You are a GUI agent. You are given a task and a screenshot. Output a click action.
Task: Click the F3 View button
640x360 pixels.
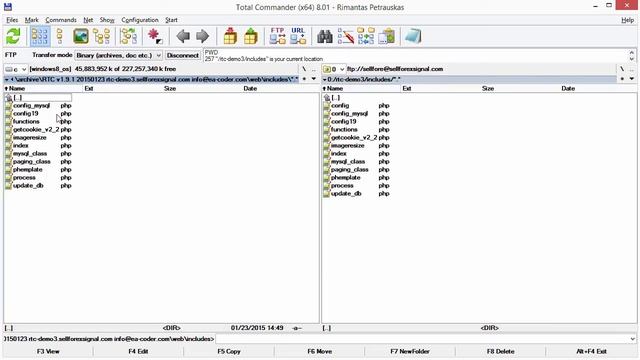click(48, 351)
